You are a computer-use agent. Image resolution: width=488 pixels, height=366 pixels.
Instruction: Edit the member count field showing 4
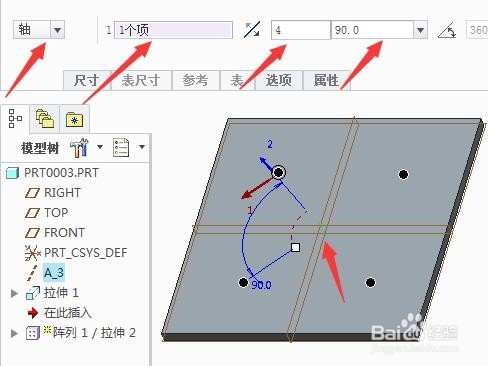click(301, 30)
